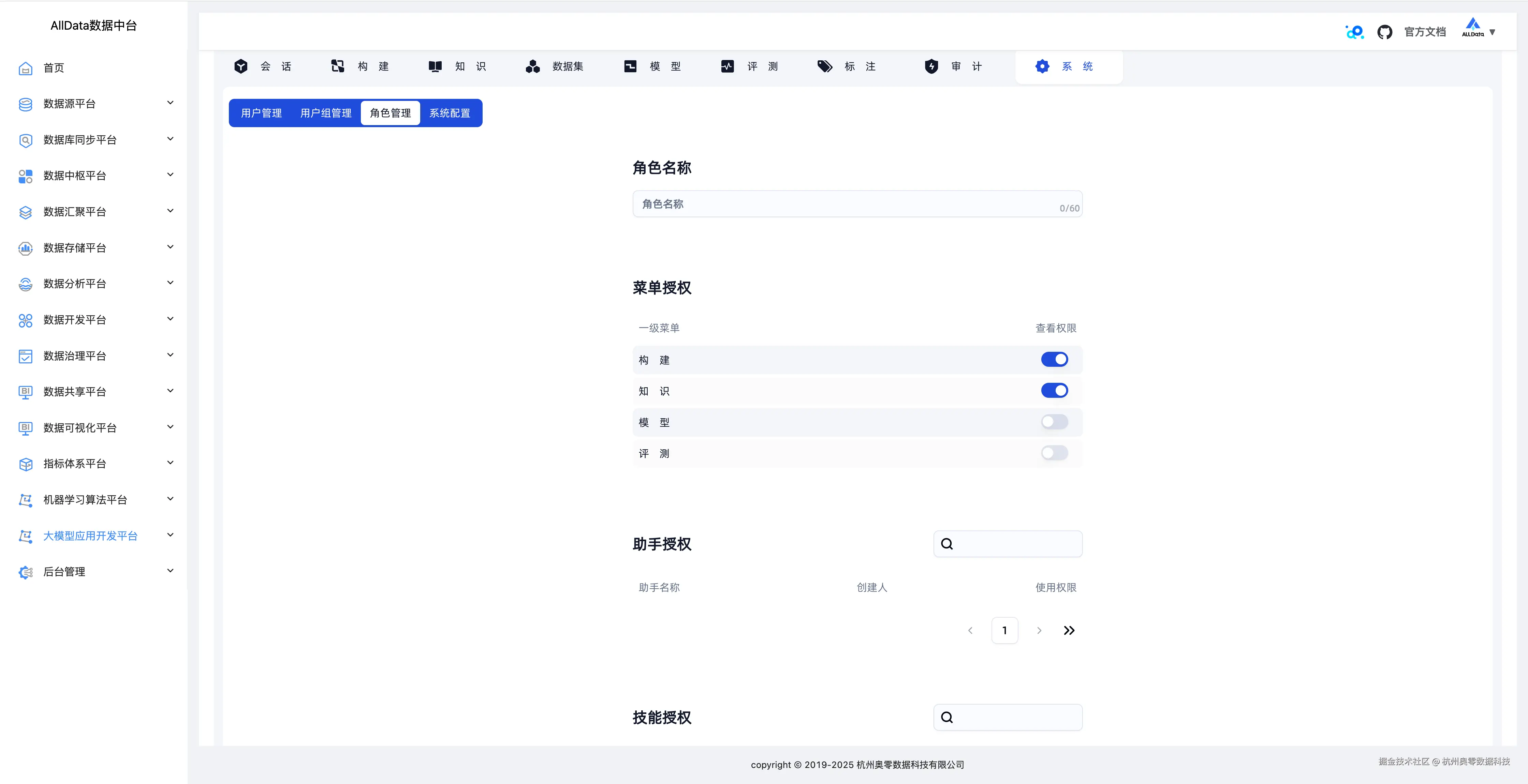Open the 助手授权 search magnifier icon
The width and height of the screenshot is (1528, 784).
(947, 543)
